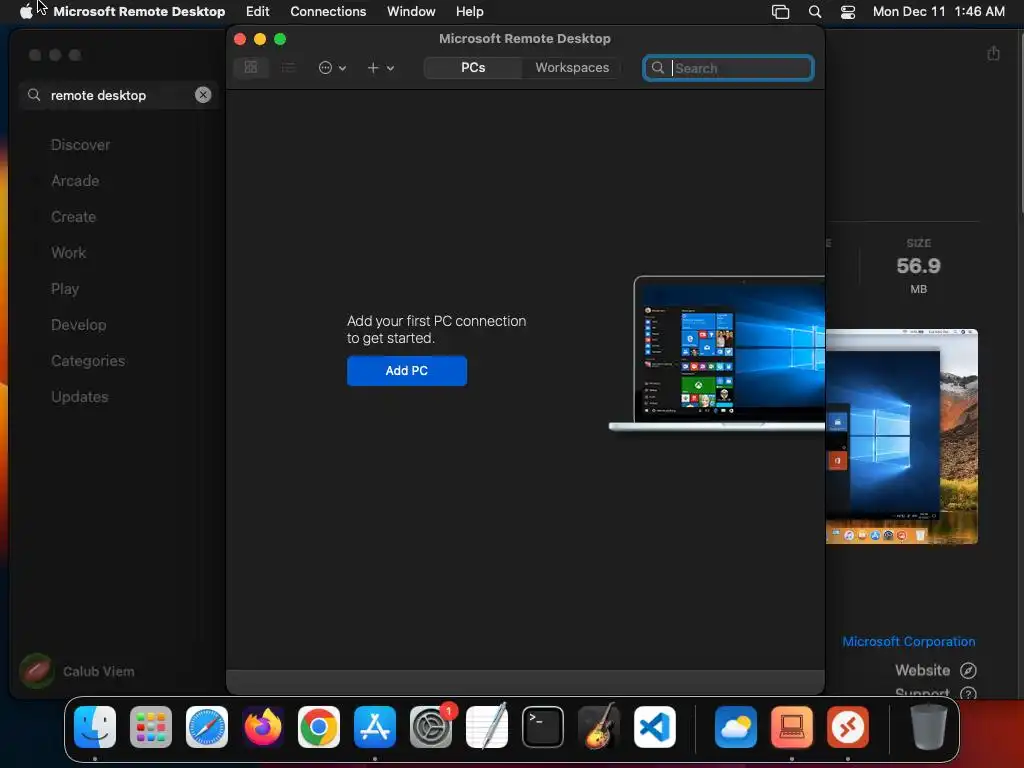Open the plus add-connection dropdown
The image size is (1024, 768).
380,67
